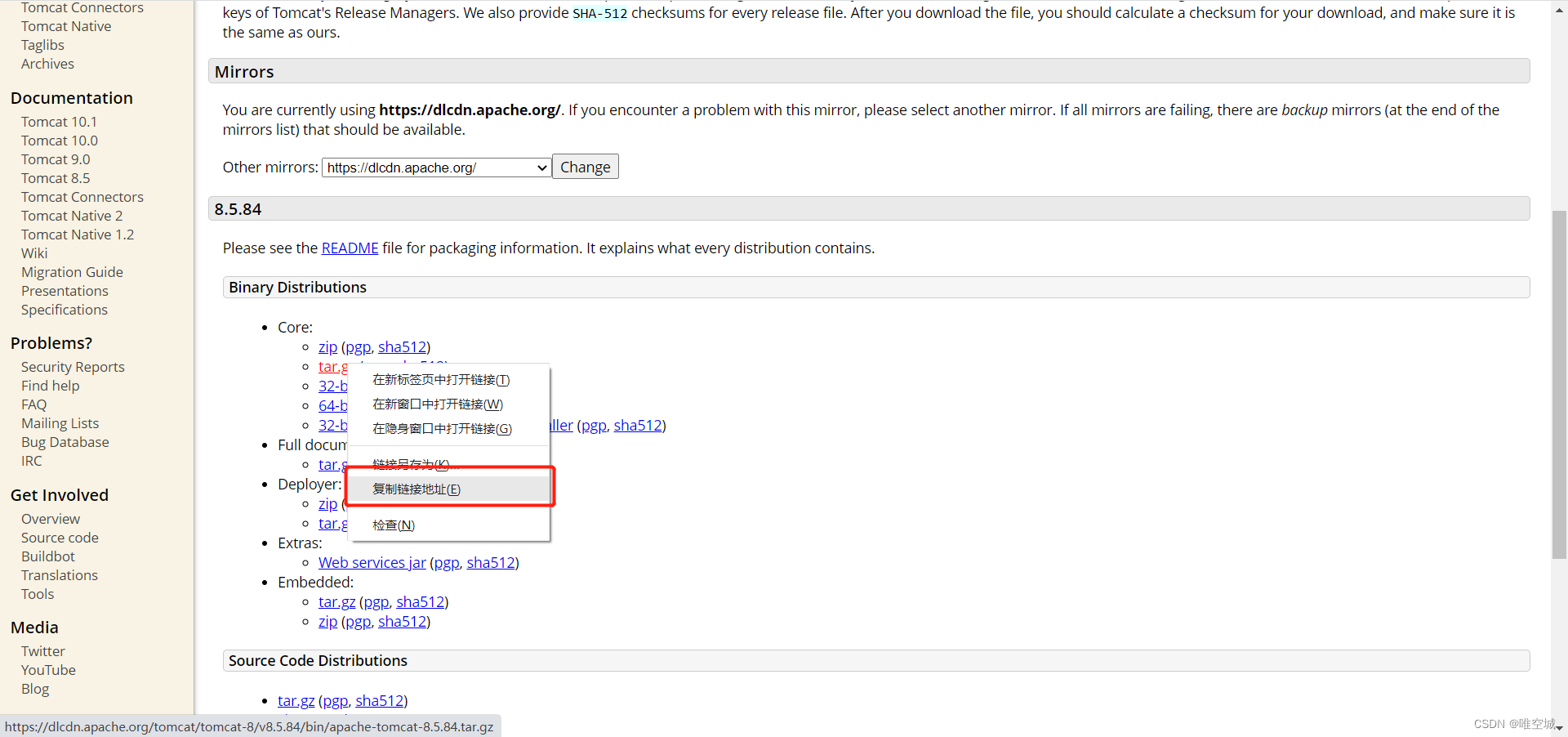Choose '检查(N)' inspect menu entry
This screenshot has width=1568, height=737.
[394, 525]
